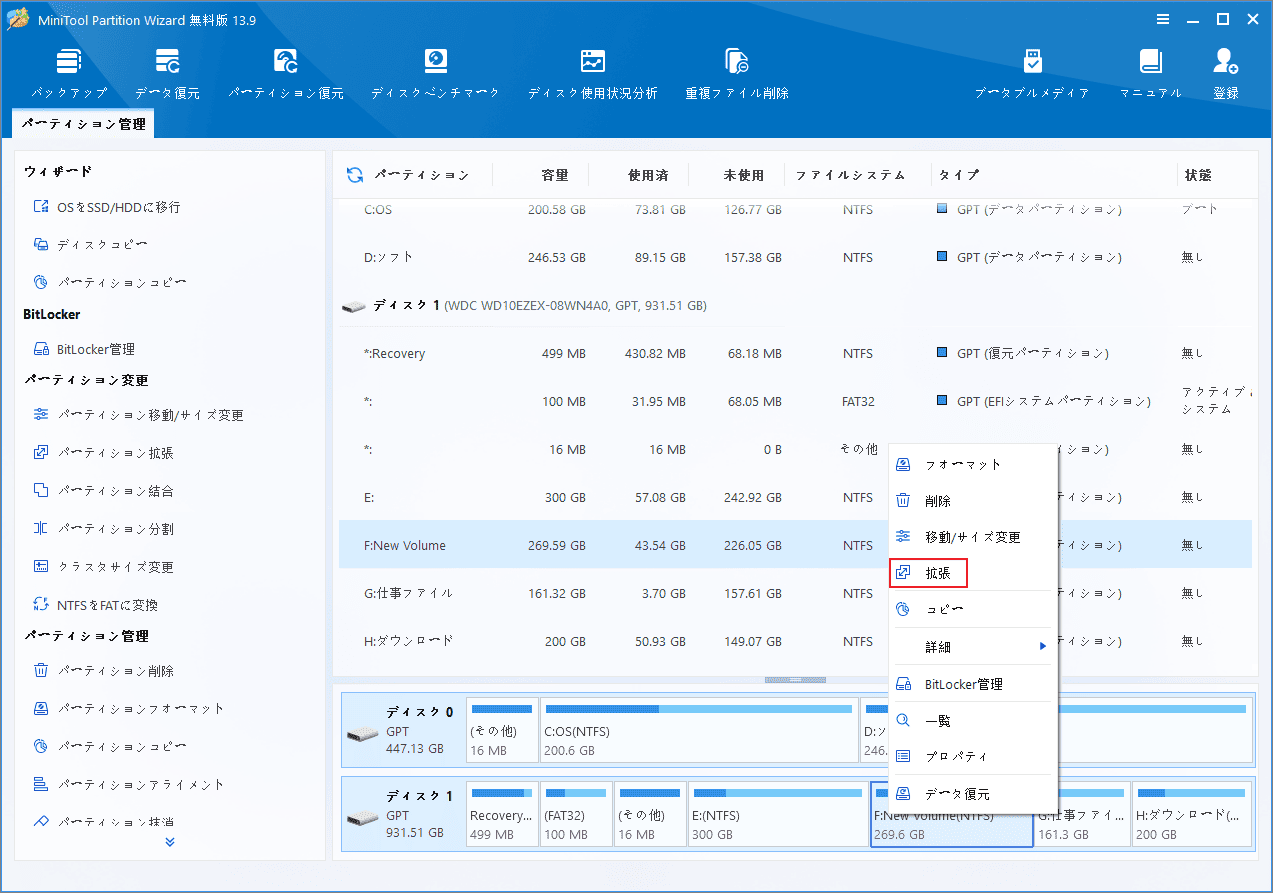Expand sidebar with double-chevron at bottom
Screen dimensions: 1273x893
click(170, 841)
